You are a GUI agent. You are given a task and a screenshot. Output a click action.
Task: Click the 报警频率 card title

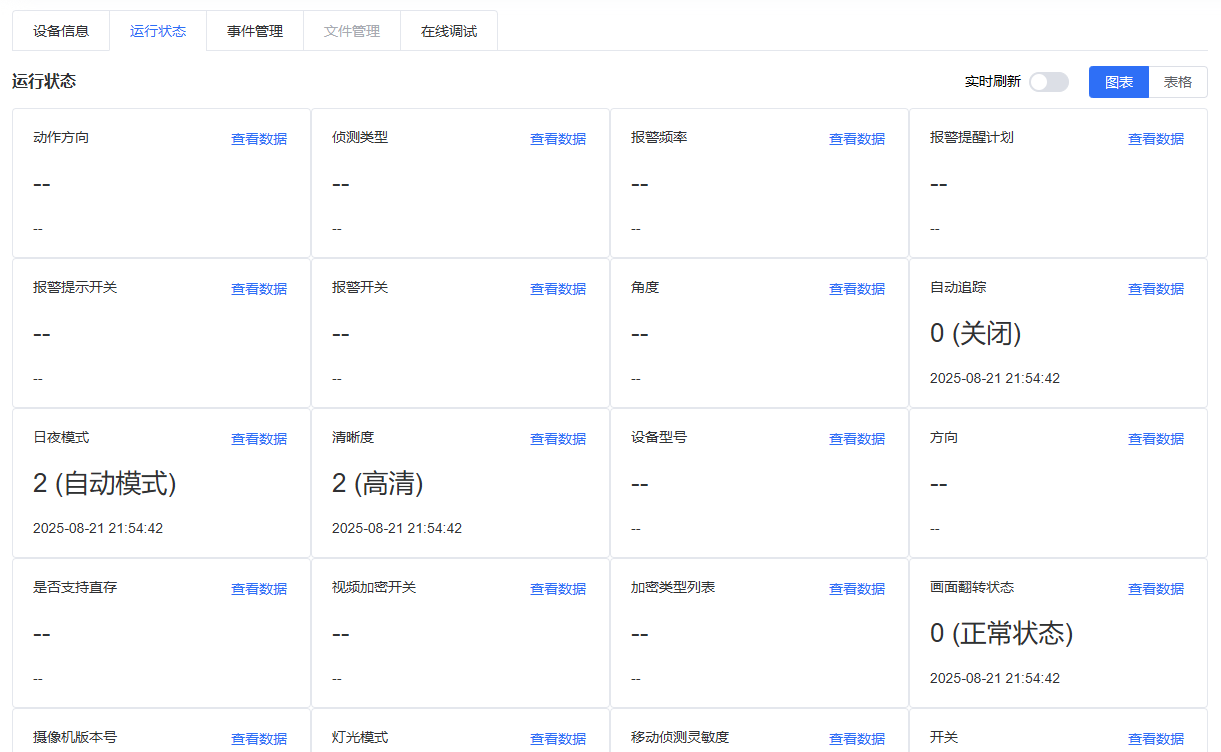[x=659, y=137]
